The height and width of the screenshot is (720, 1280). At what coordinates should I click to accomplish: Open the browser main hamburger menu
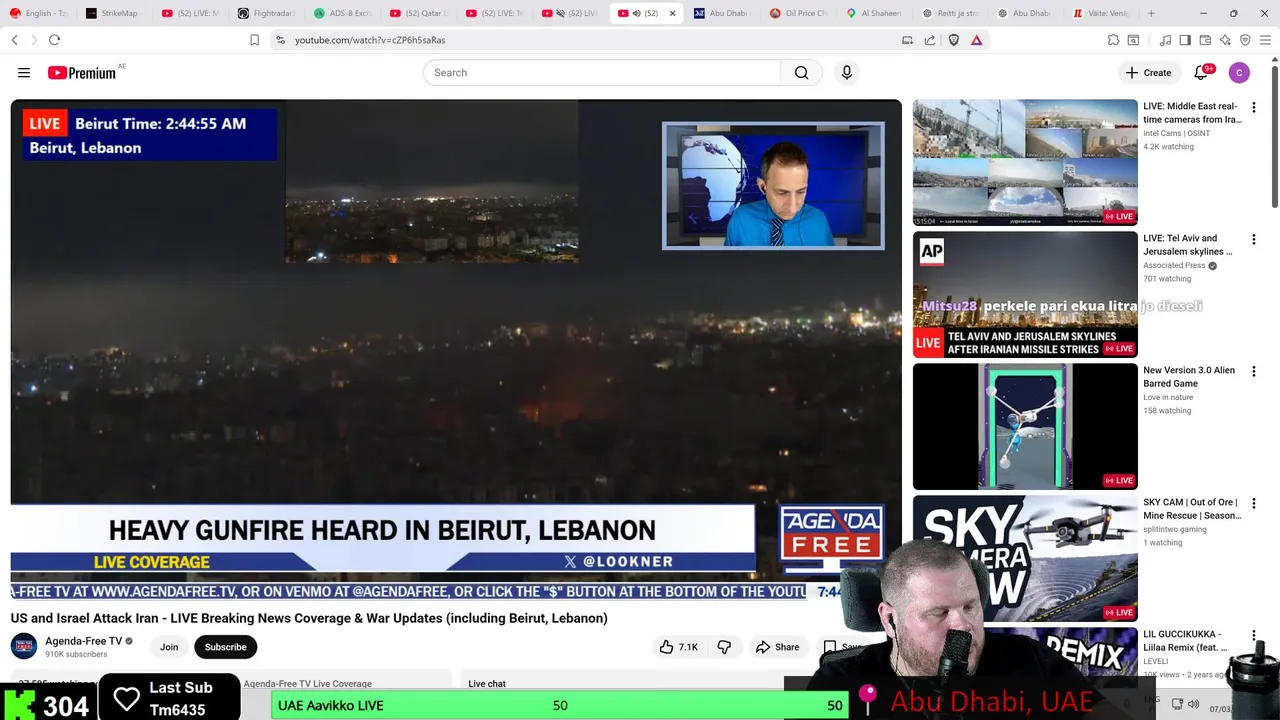pyautogui.click(x=1266, y=40)
